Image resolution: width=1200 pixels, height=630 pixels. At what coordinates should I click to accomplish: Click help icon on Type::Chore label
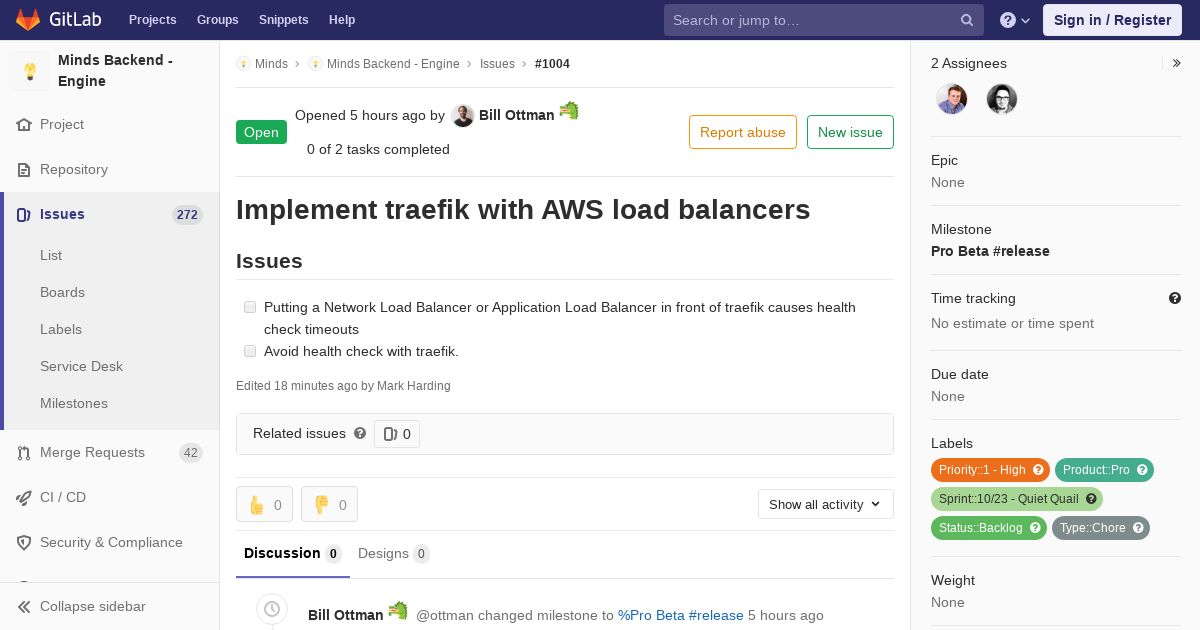[x=1138, y=528]
